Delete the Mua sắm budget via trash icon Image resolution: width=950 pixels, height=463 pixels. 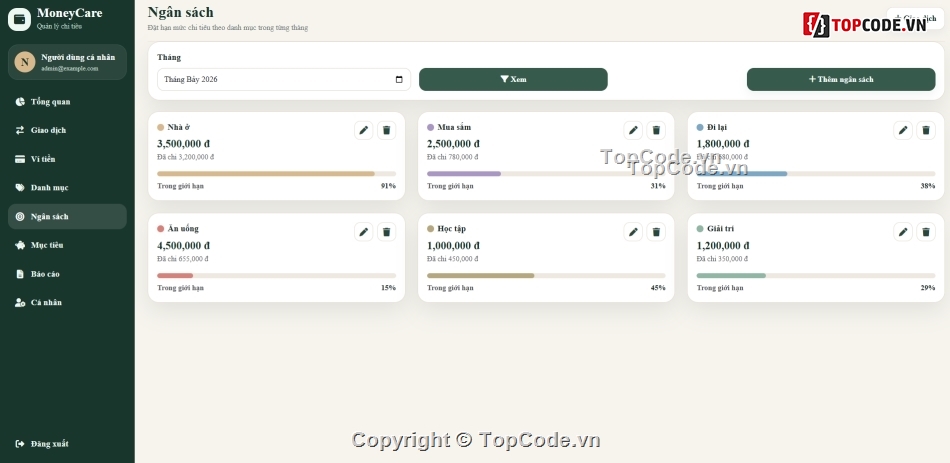pyautogui.click(x=656, y=130)
